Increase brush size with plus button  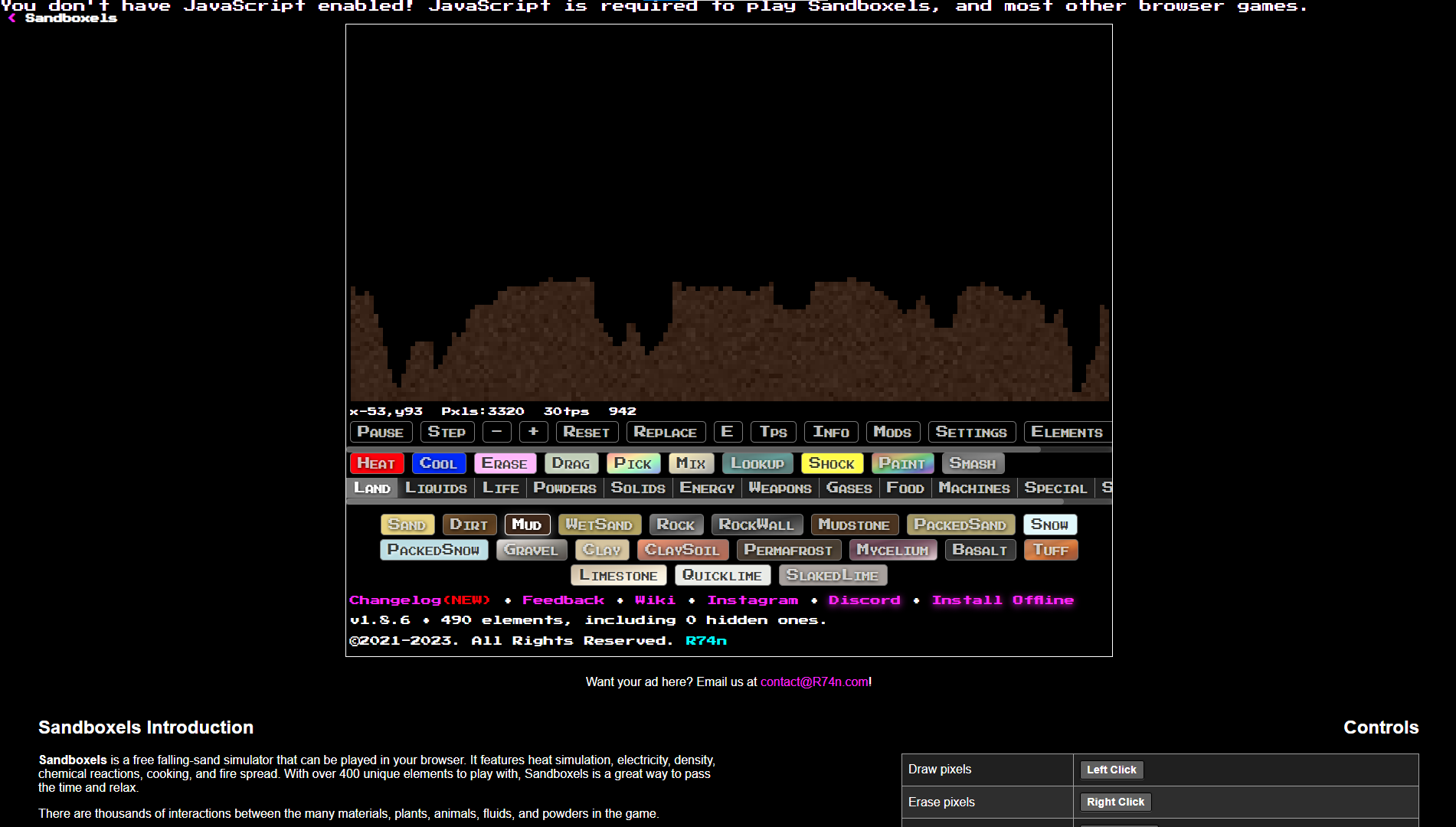coord(534,432)
